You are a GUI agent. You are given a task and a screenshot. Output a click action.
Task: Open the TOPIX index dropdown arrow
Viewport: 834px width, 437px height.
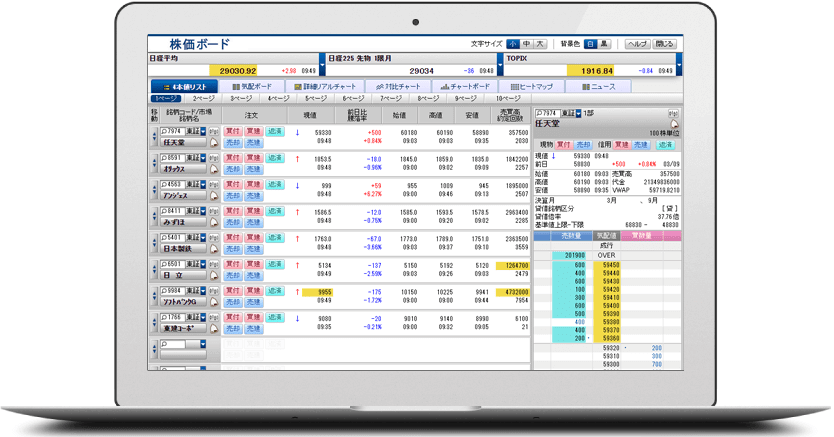[x=679, y=65]
